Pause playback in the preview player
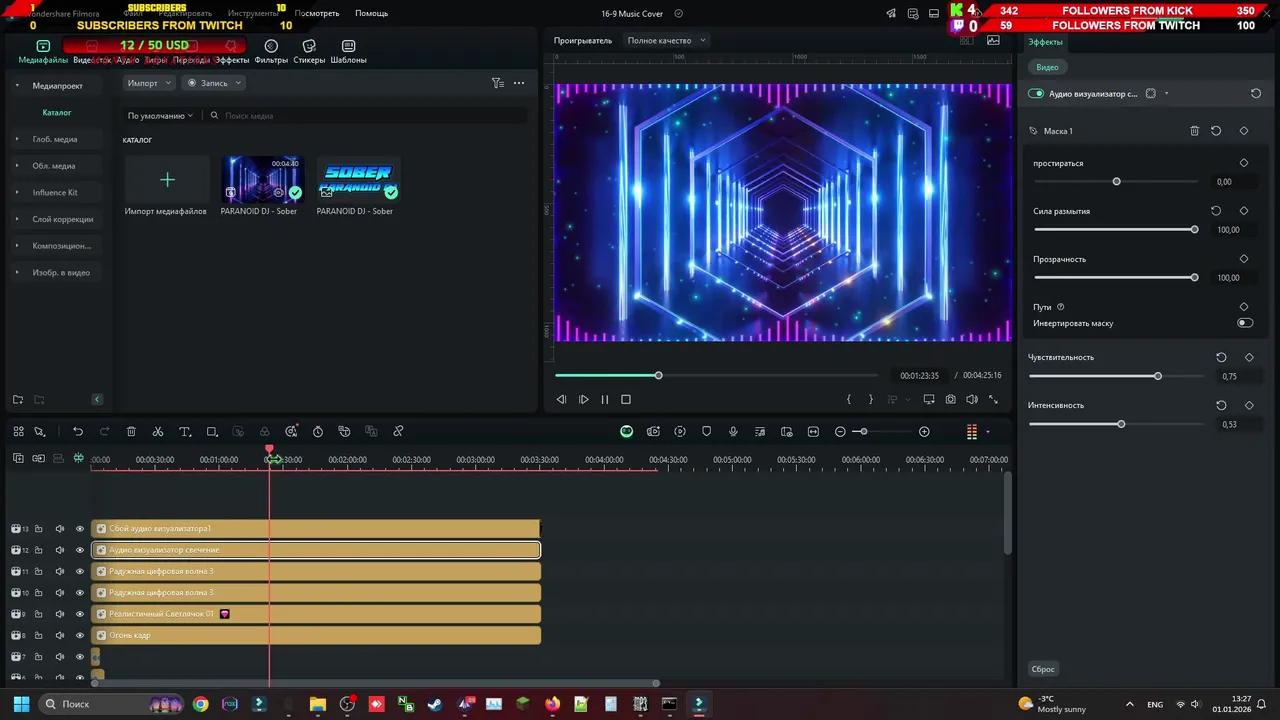1280x720 pixels. [605, 399]
